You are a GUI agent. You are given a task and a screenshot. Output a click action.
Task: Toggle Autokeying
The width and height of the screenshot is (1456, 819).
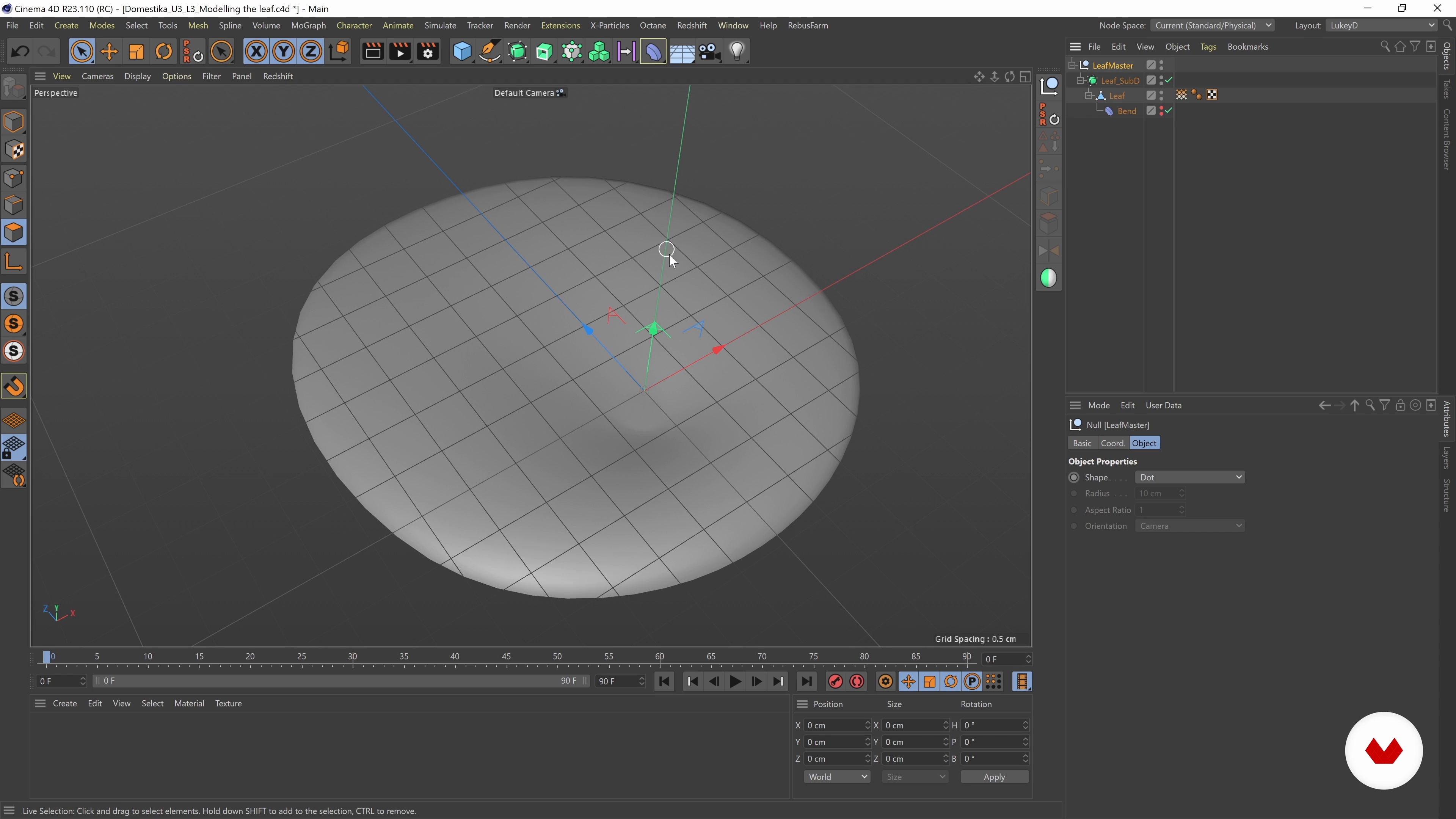coord(857,682)
